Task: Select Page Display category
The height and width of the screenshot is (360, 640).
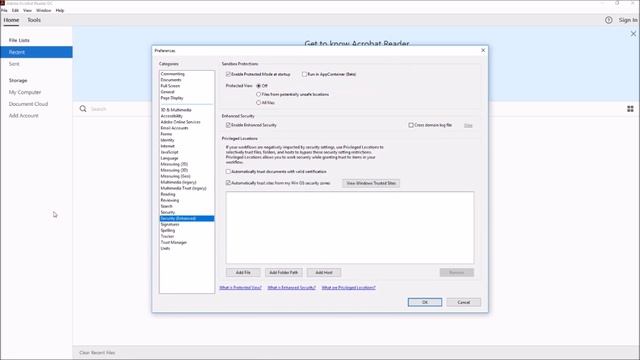Action: (x=172, y=98)
